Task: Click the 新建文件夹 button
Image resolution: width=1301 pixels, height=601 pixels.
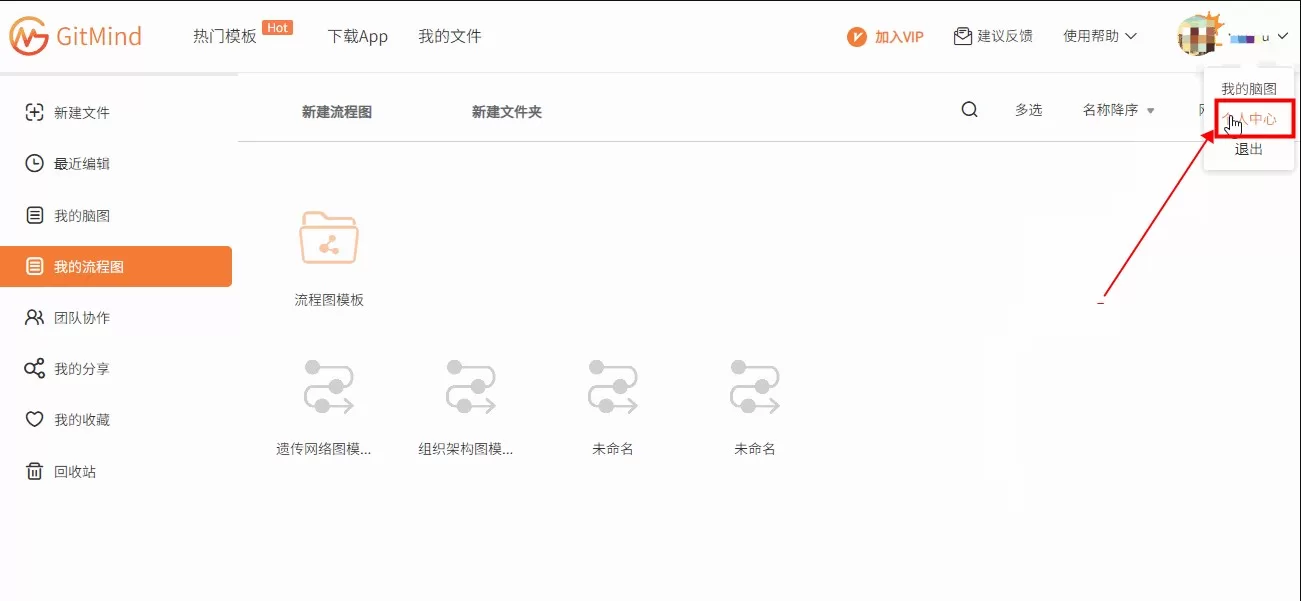Action: (x=507, y=112)
